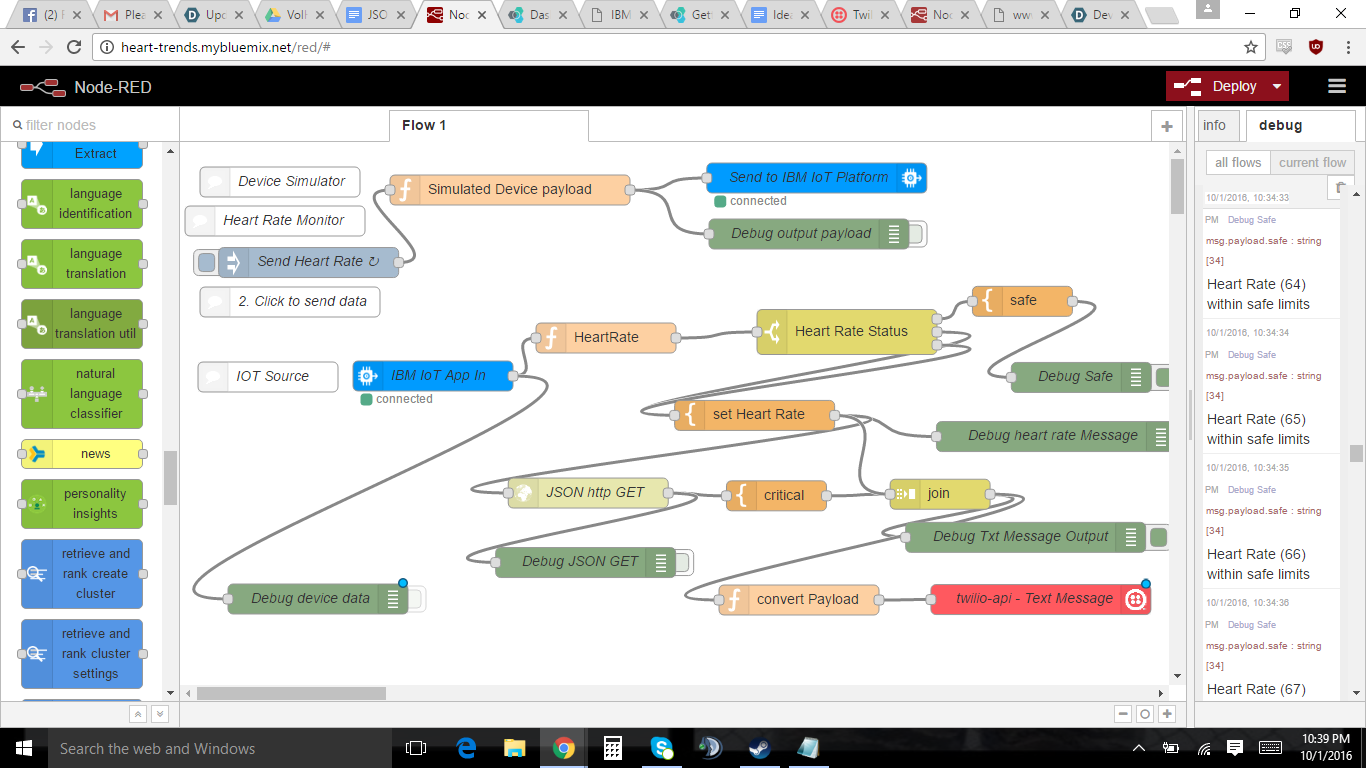Select the JSON http GET request node
This screenshot has width=1366, height=768.
click(x=588, y=493)
